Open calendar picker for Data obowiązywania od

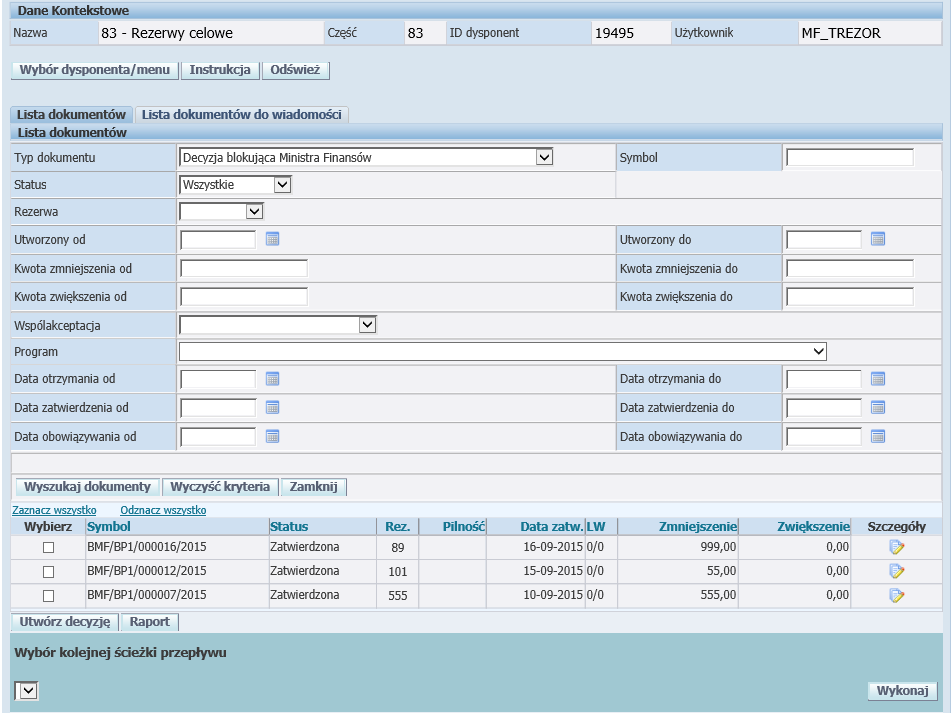point(272,437)
